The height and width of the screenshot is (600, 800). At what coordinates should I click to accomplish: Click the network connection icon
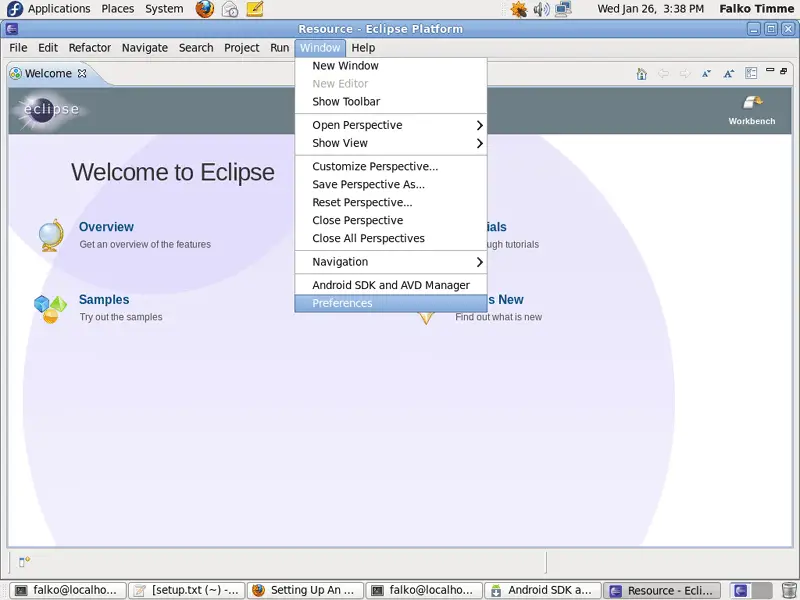pos(563,9)
